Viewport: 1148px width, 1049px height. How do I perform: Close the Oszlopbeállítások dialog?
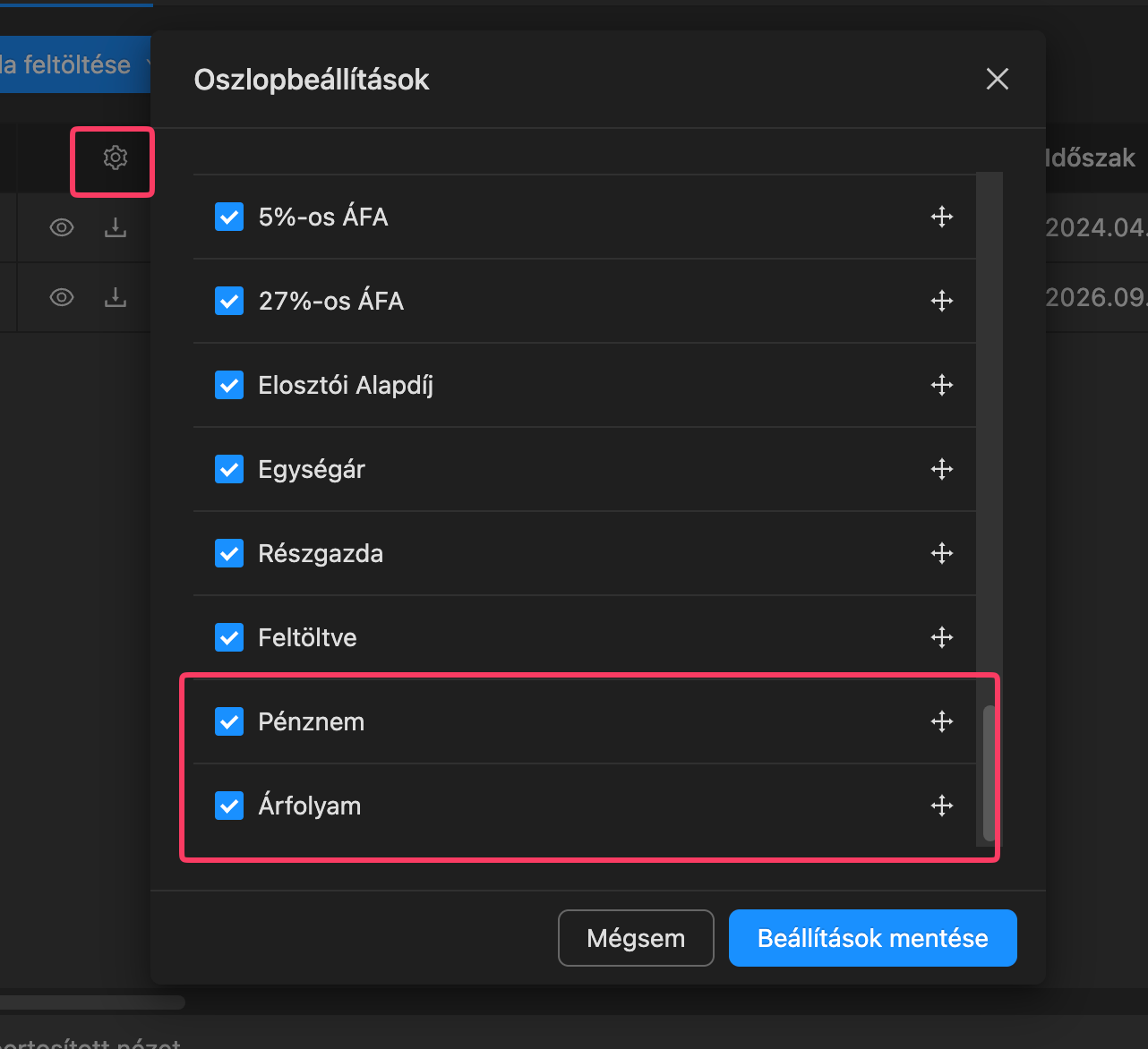(998, 79)
